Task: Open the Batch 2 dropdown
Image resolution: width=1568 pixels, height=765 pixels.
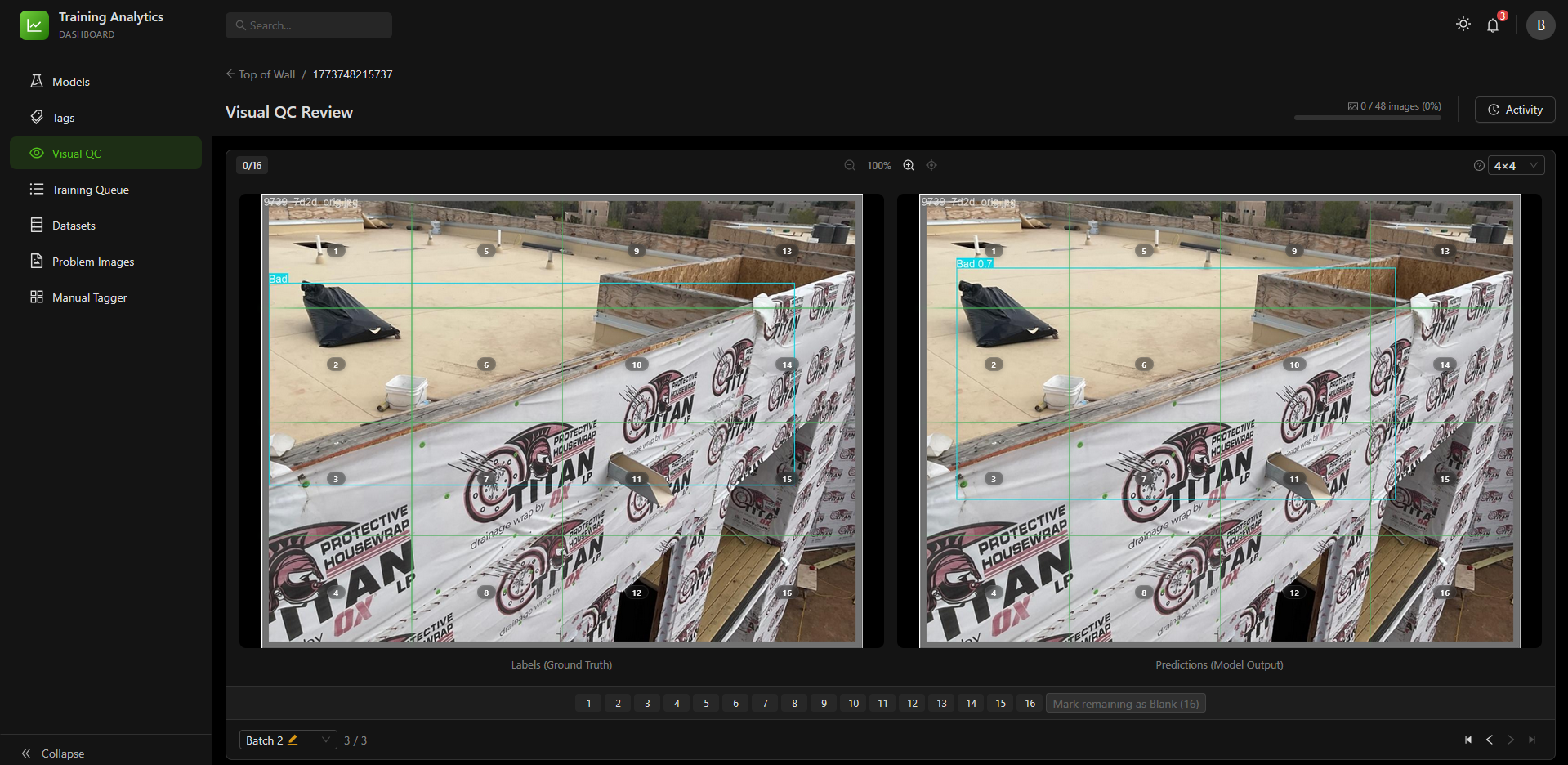Action: pyautogui.click(x=288, y=740)
